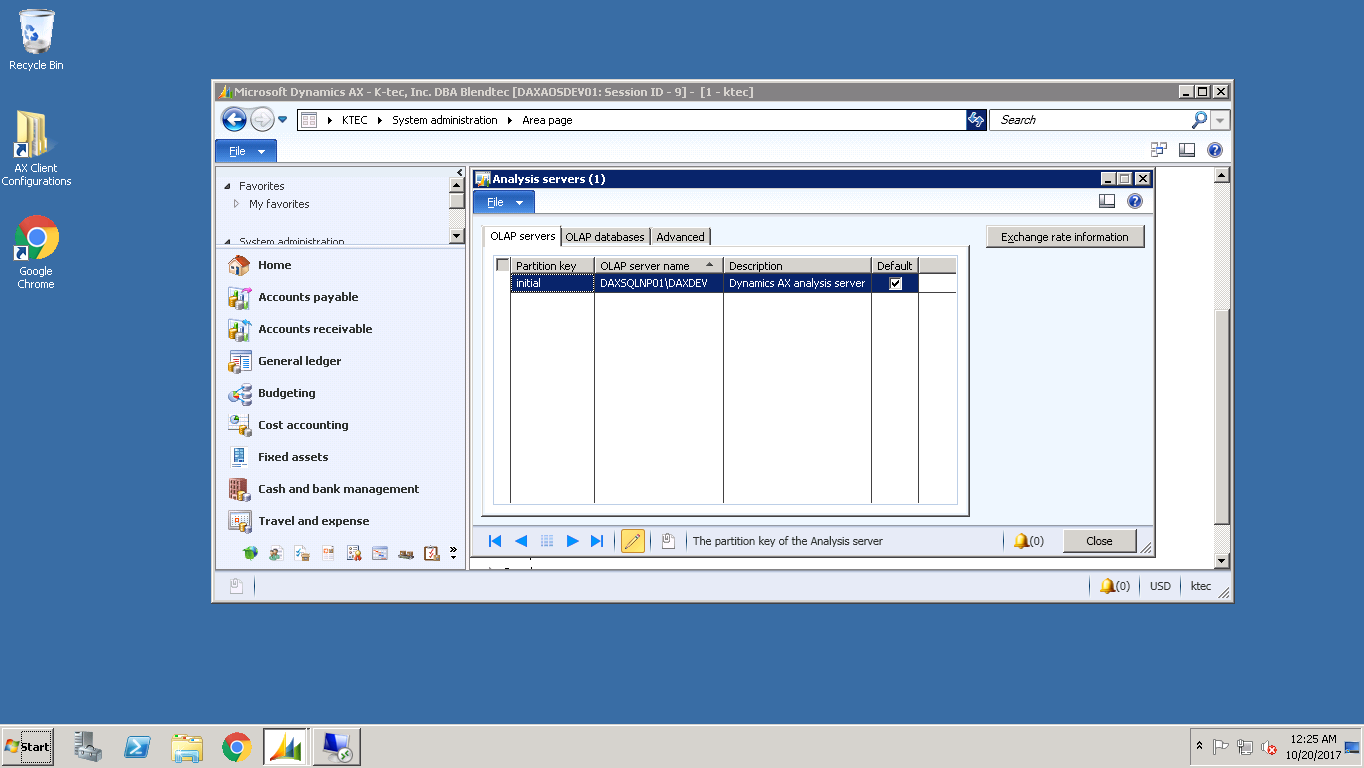
Task: Click the Description column header
Action: (x=797, y=266)
